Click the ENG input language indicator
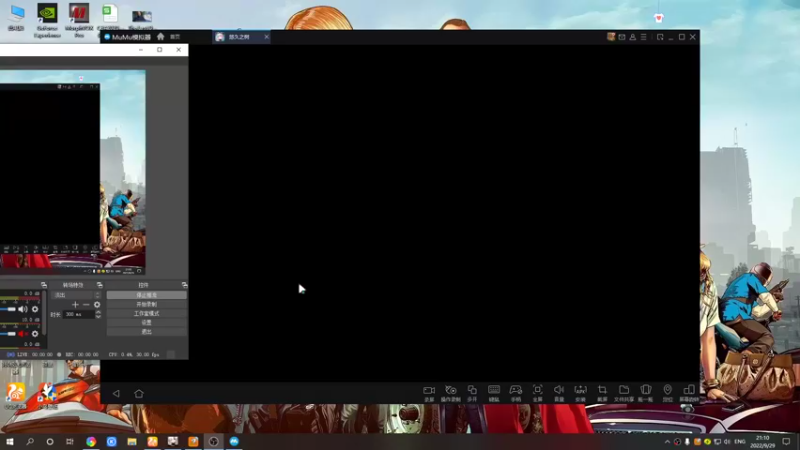This screenshot has width=800, height=450. click(740, 441)
